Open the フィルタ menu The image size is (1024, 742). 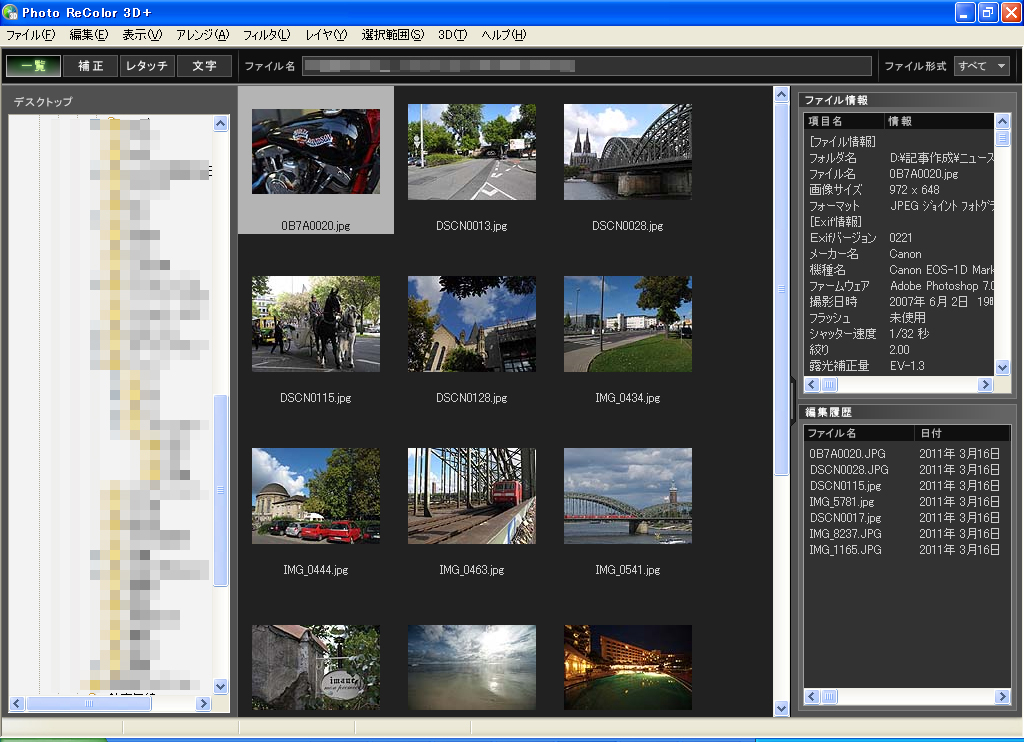click(266, 35)
